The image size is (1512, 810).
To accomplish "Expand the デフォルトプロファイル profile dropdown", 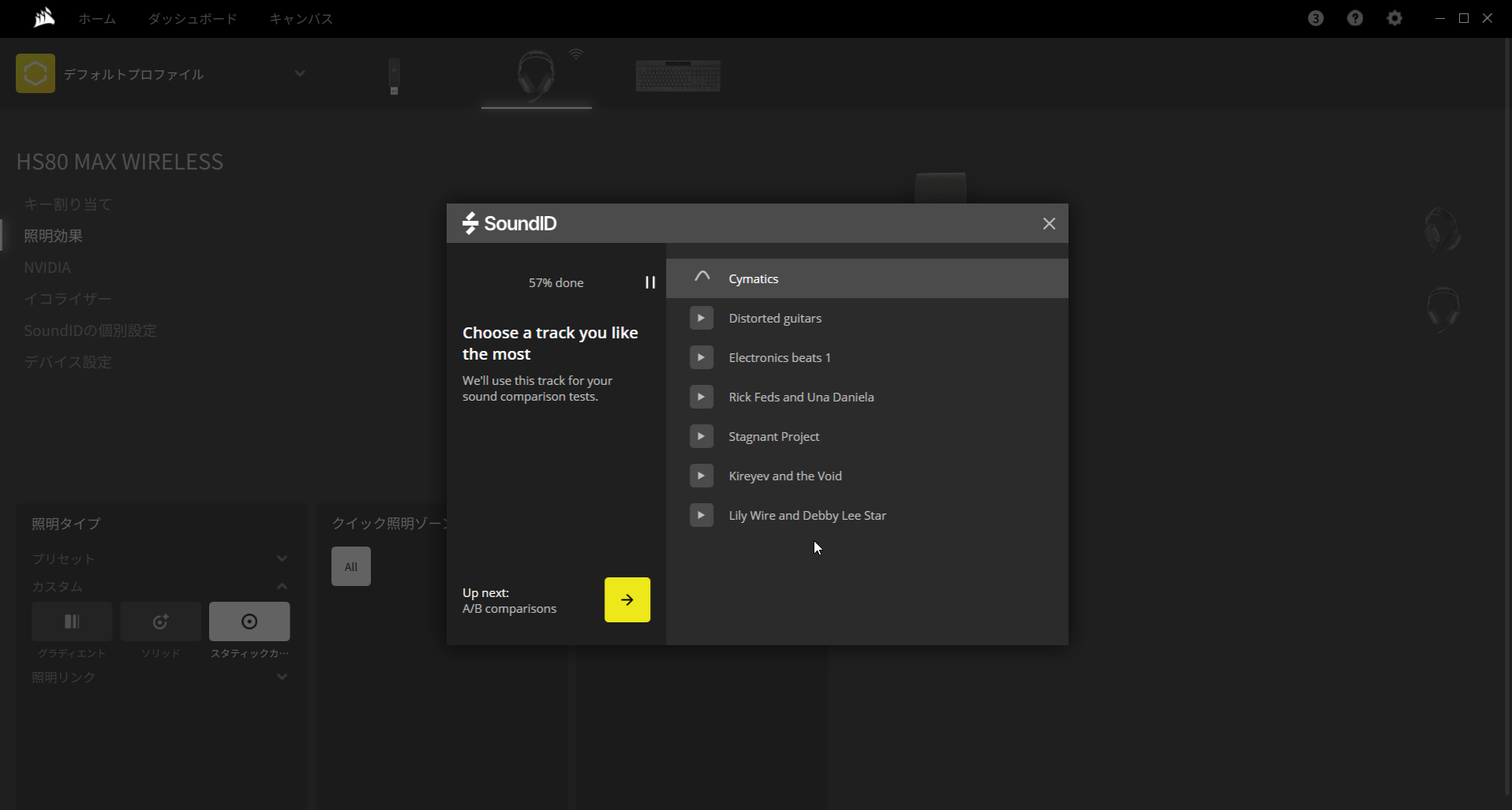I will click(x=299, y=73).
